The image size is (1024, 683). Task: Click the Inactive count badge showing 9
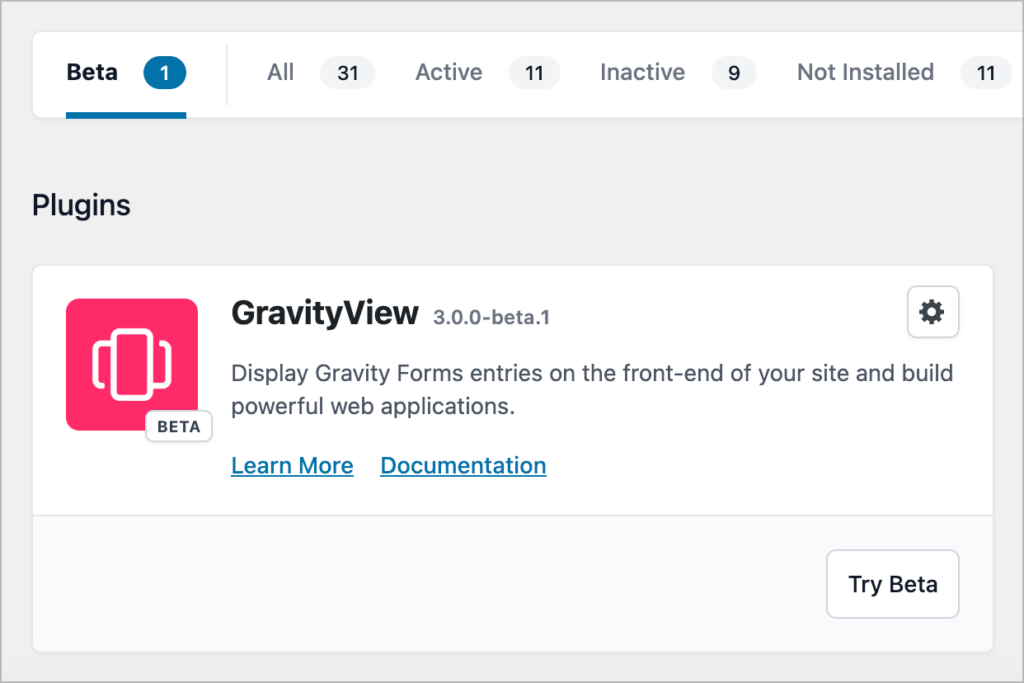[734, 72]
